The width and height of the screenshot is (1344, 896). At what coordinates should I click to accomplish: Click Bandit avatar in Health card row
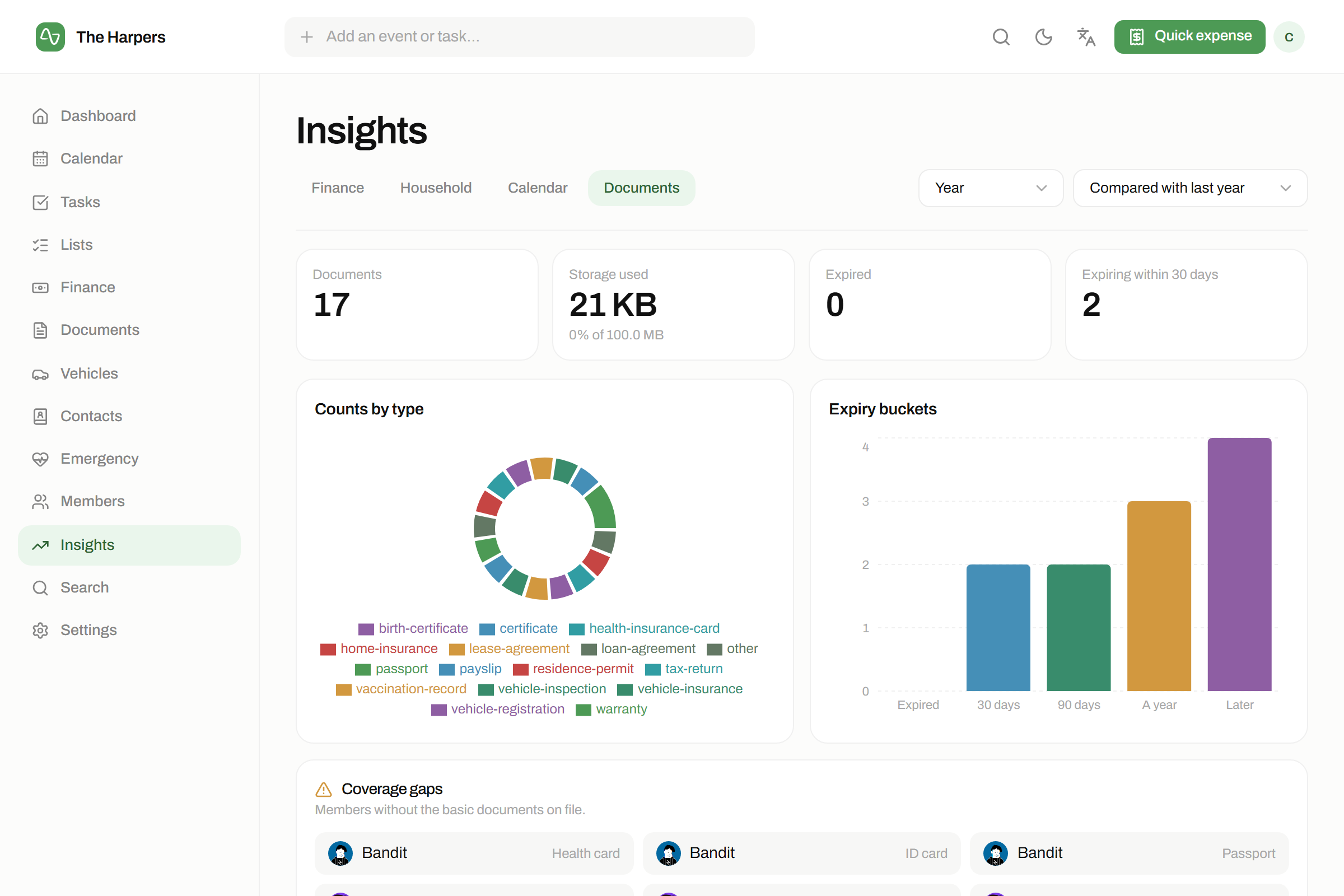coord(340,853)
